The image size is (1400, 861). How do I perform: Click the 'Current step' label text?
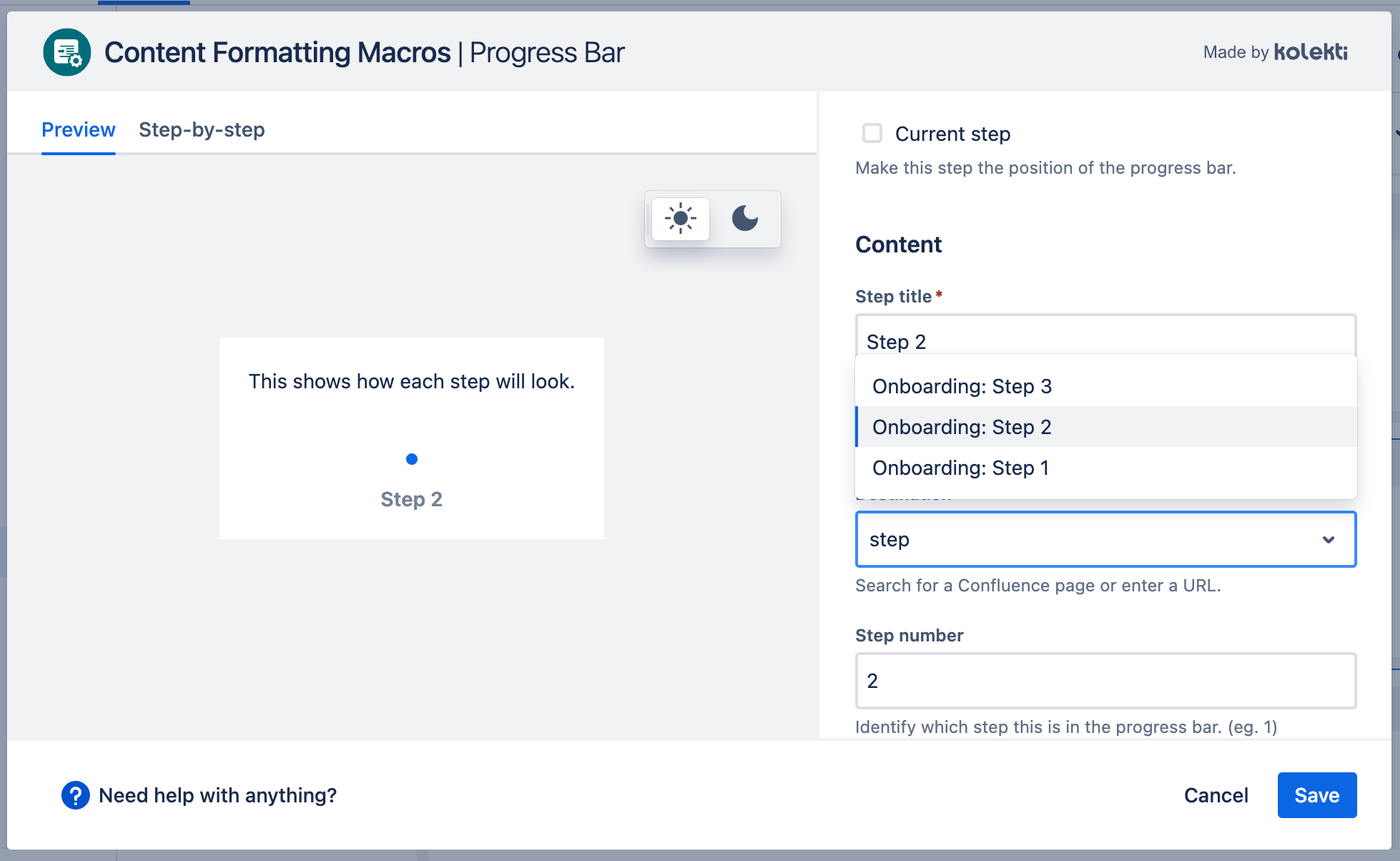(x=953, y=134)
